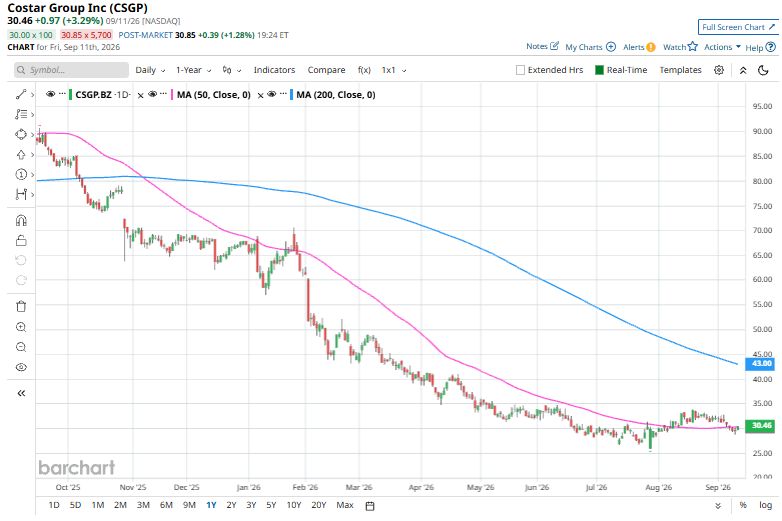Viewport: 782px width, 521px height.
Task: Expand the 1-Year period dropdown
Action: coord(194,70)
